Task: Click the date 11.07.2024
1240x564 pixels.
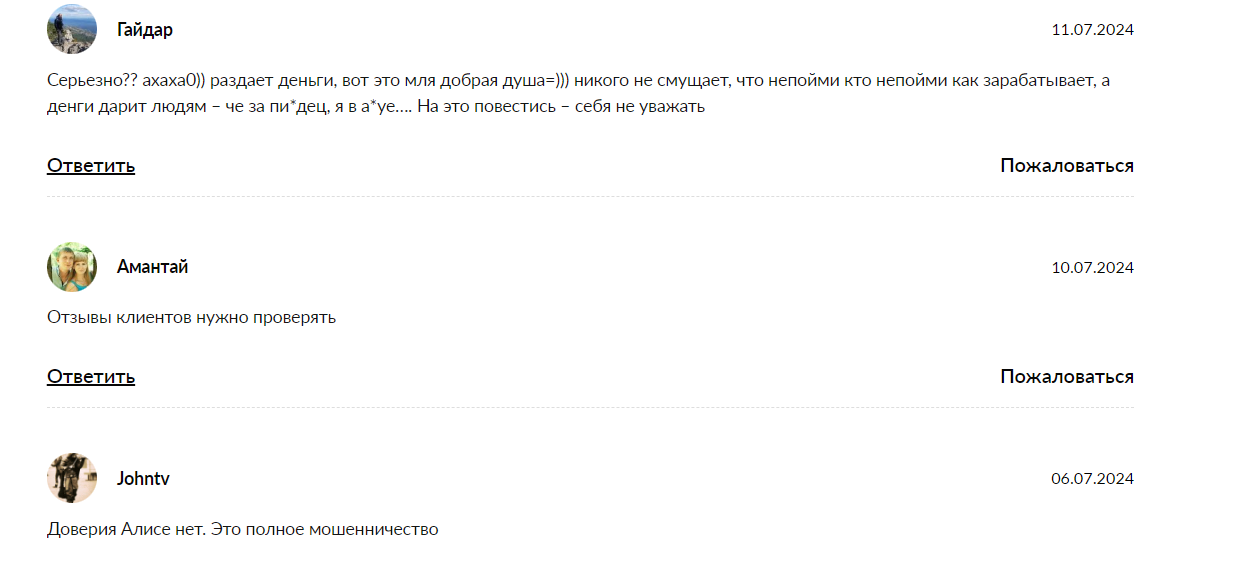Action: tap(1092, 30)
